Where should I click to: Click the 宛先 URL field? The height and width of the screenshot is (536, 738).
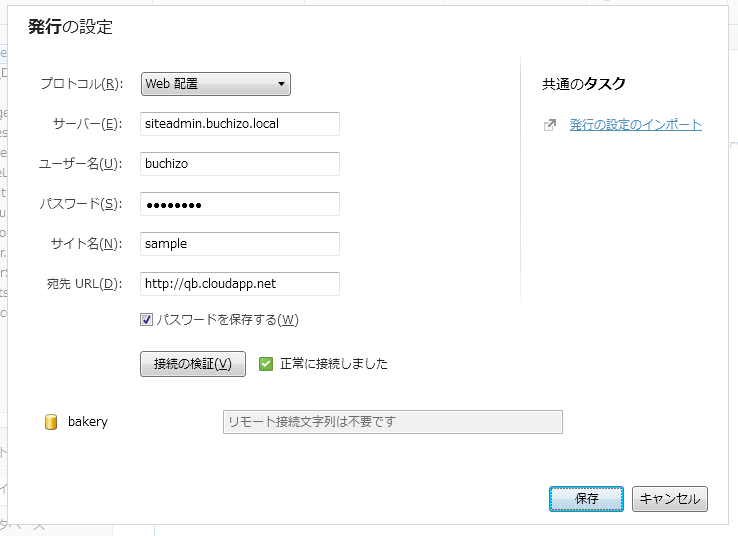click(x=240, y=284)
